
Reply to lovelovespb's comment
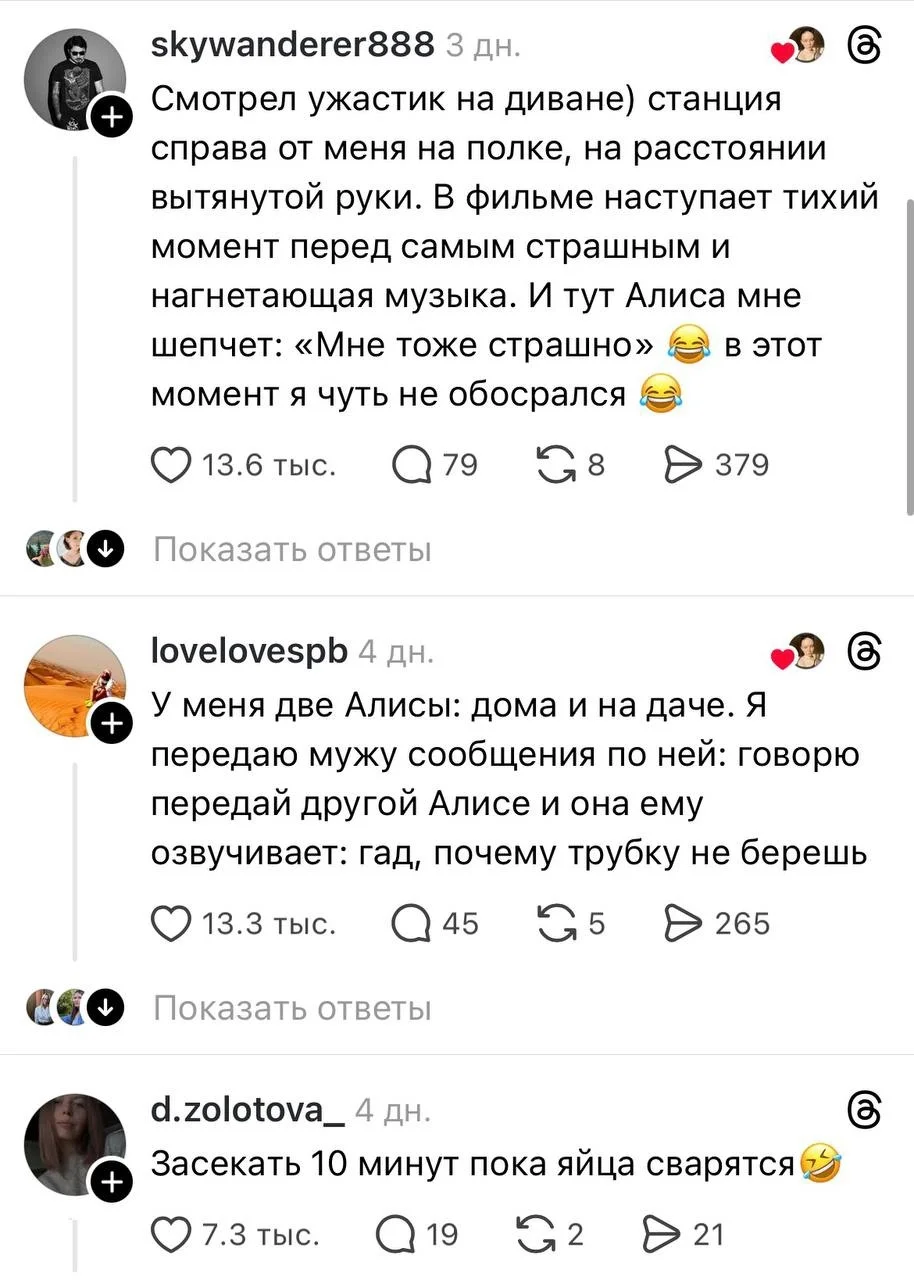point(412,923)
